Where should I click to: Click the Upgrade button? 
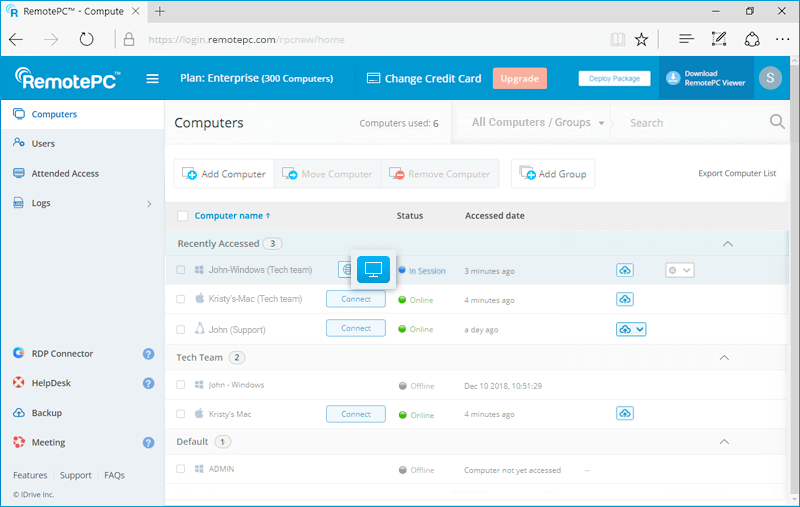pos(519,78)
